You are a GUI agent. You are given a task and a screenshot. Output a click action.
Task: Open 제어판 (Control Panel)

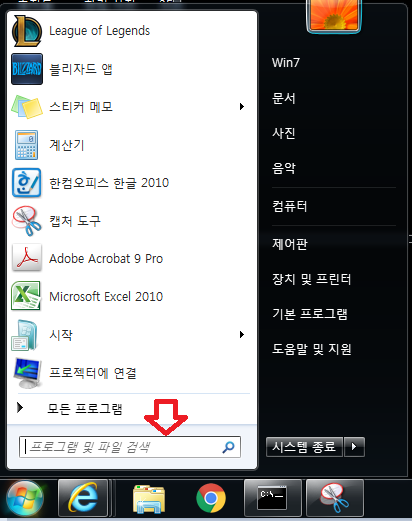coord(290,244)
